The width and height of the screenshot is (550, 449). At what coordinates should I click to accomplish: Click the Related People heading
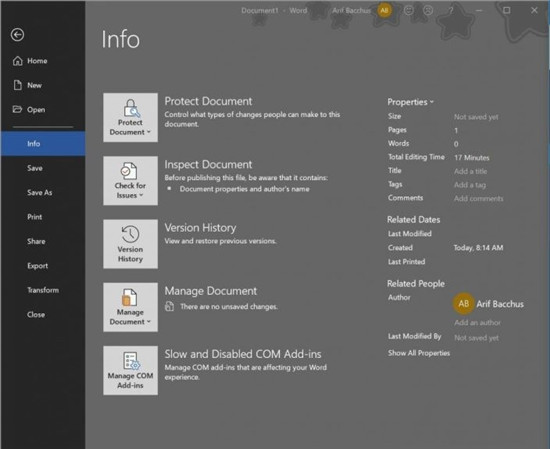pyautogui.click(x=416, y=283)
